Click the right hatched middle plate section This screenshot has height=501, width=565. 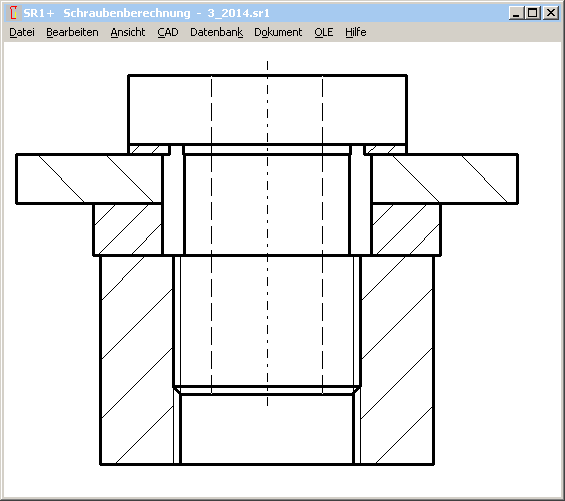point(406,230)
